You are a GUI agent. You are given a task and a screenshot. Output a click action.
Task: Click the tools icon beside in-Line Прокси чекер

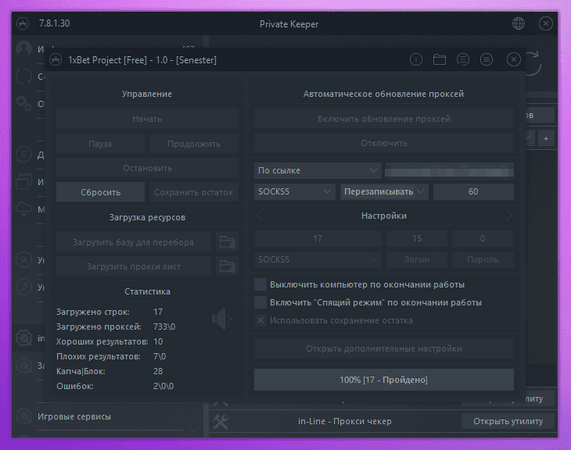(x=220, y=422)
